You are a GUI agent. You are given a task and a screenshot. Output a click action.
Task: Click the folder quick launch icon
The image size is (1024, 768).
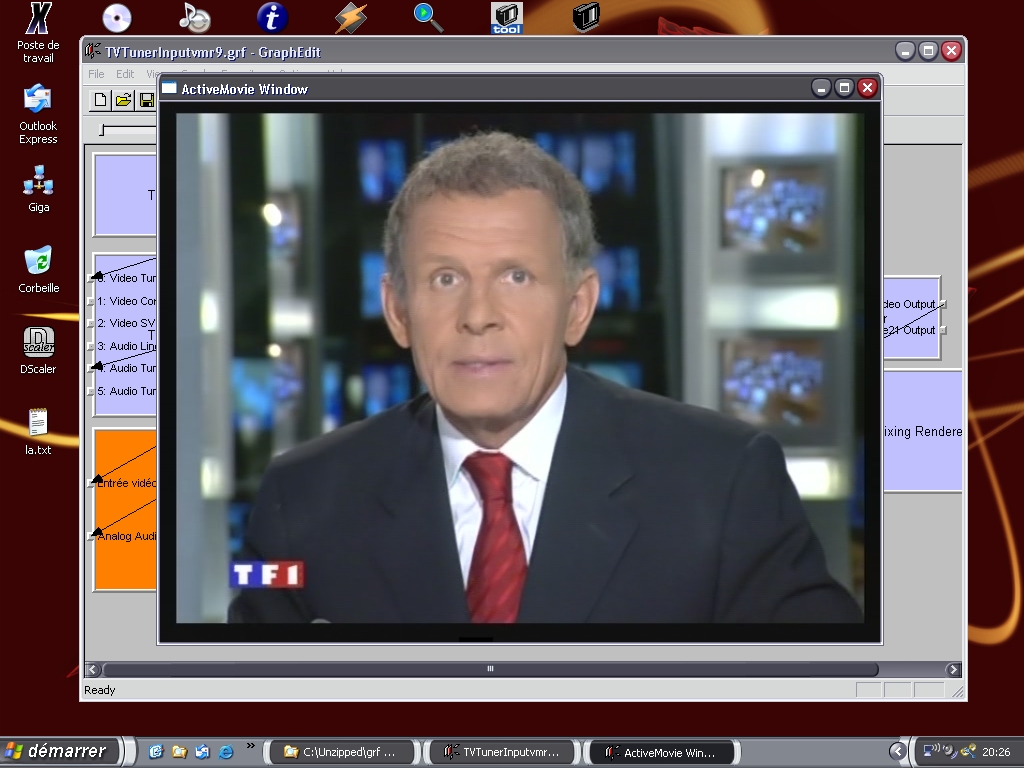pyautogui.click(x=179, y=752)
